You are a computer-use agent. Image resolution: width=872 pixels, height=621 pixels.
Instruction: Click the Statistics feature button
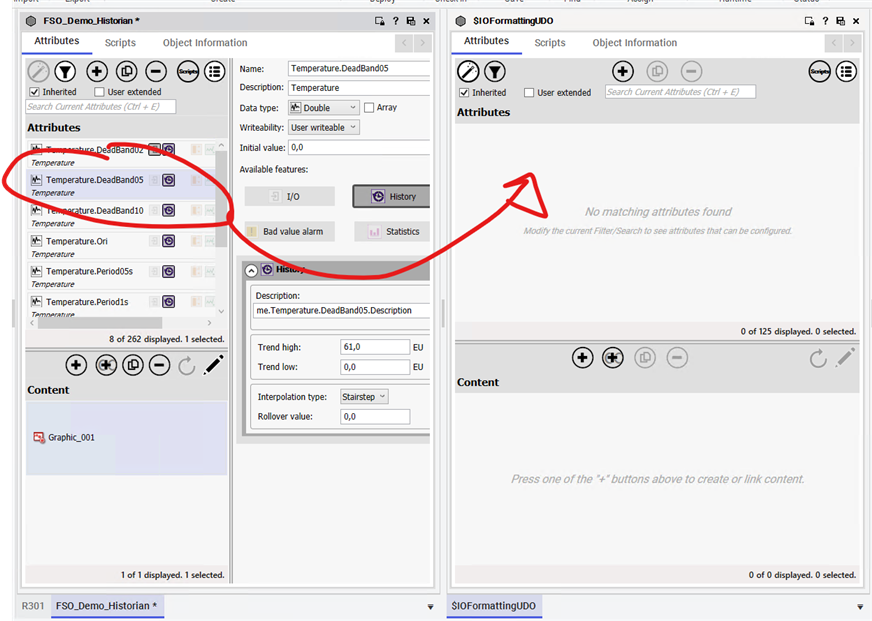pos(392,231)
